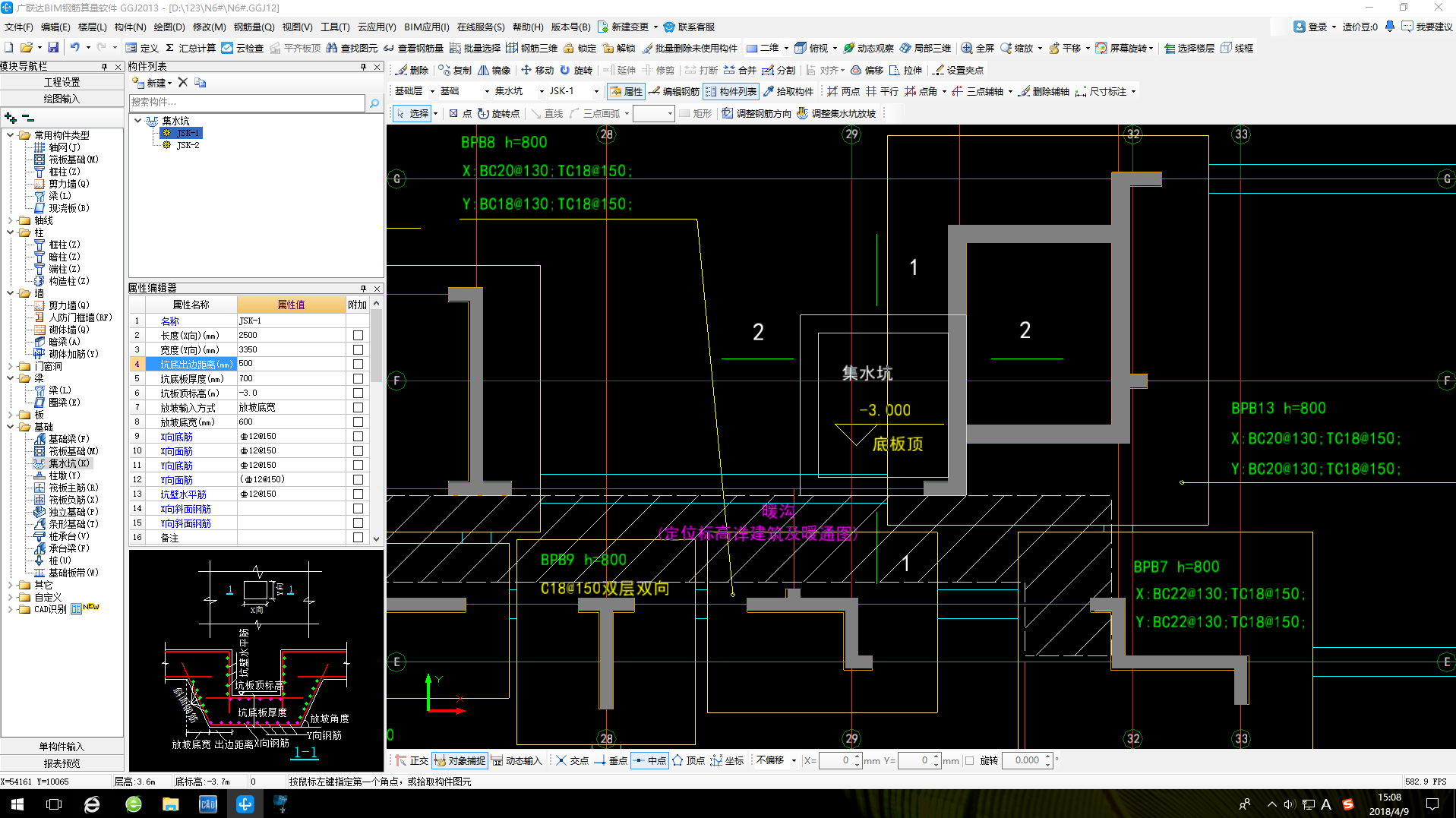
Task: Open the 工具(T) menu
Action: (334, 27)
